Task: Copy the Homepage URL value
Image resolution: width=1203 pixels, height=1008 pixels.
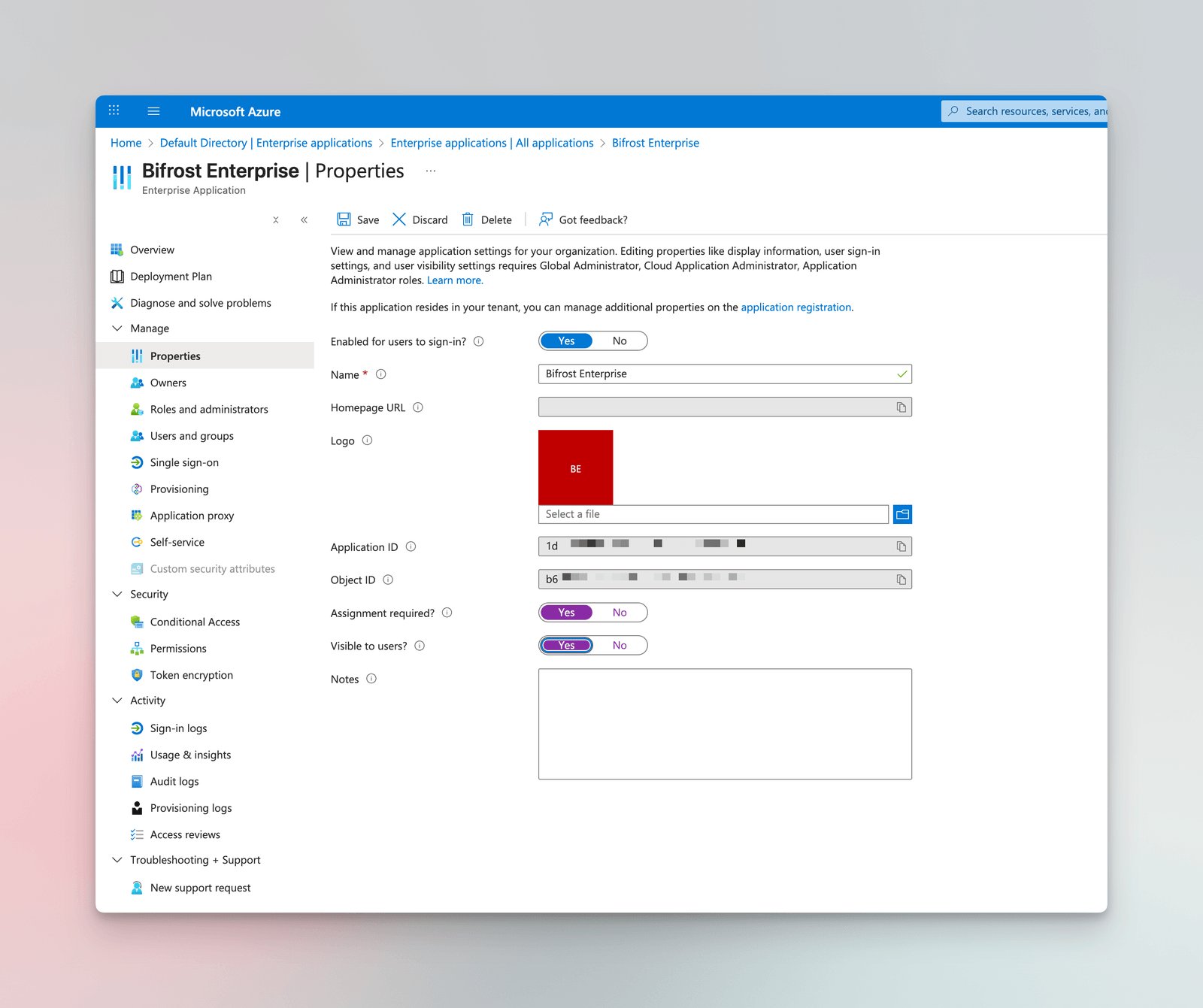Action: [901, 407]
